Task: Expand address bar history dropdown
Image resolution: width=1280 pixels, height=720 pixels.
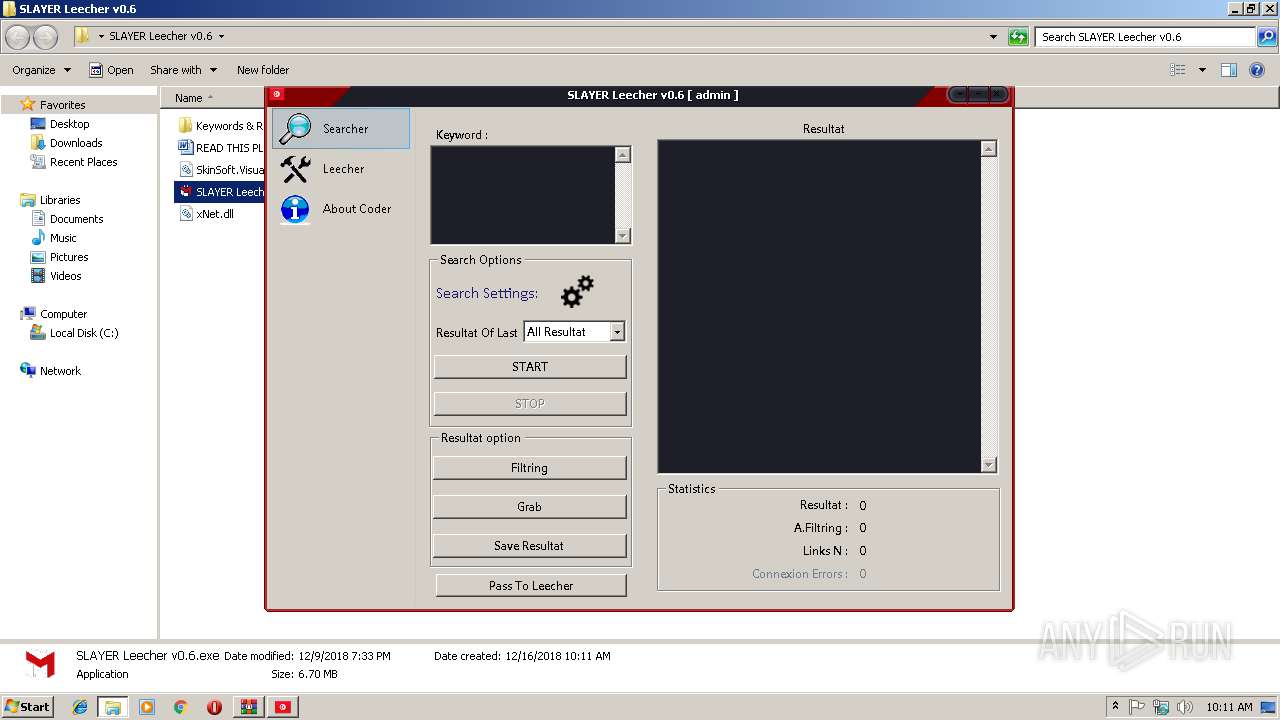Action: pos(993,37)
